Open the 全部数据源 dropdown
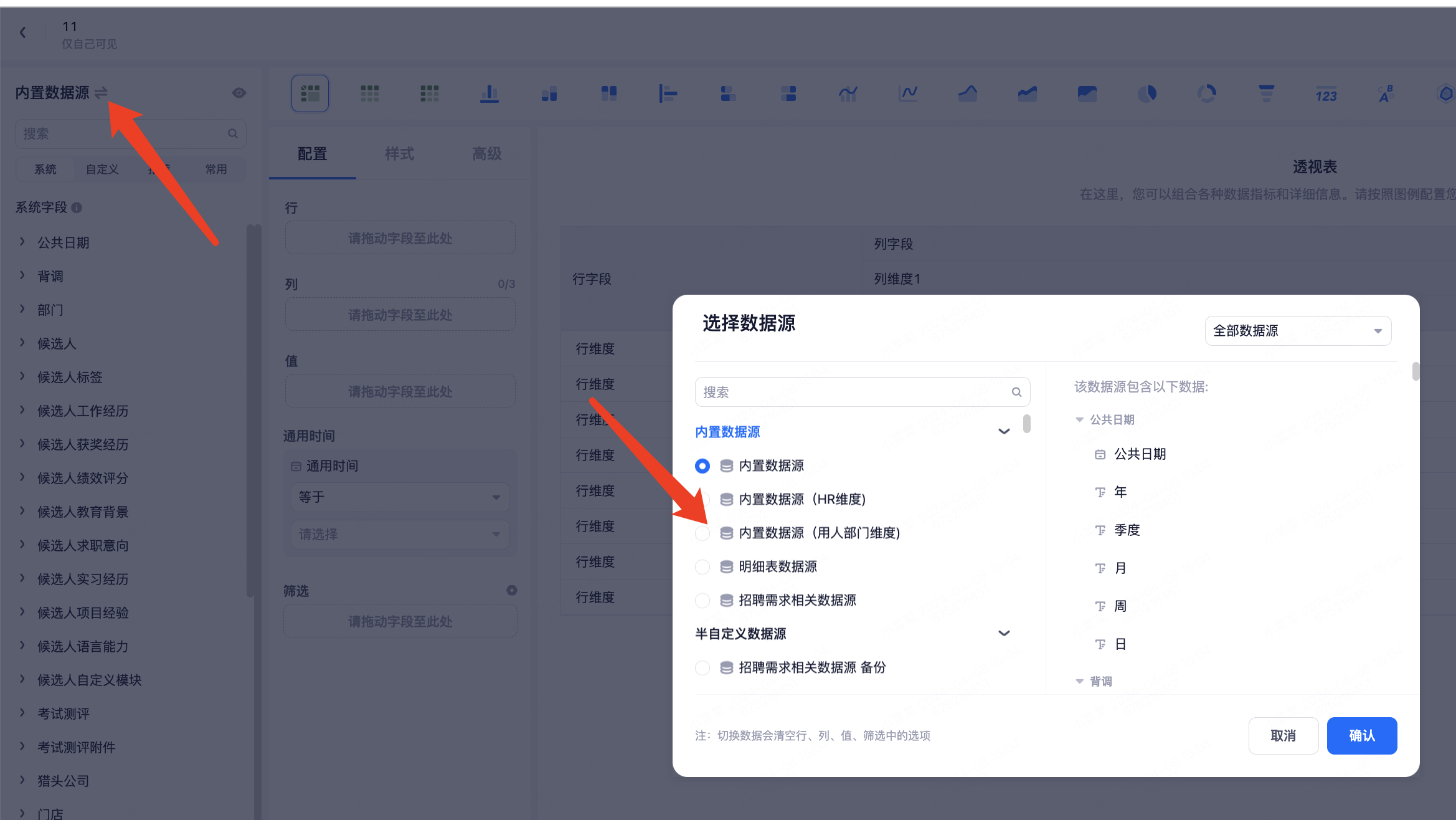The height and width of the screenshot is (820, 1456). pyautogui.click(x=1298, y=331)
